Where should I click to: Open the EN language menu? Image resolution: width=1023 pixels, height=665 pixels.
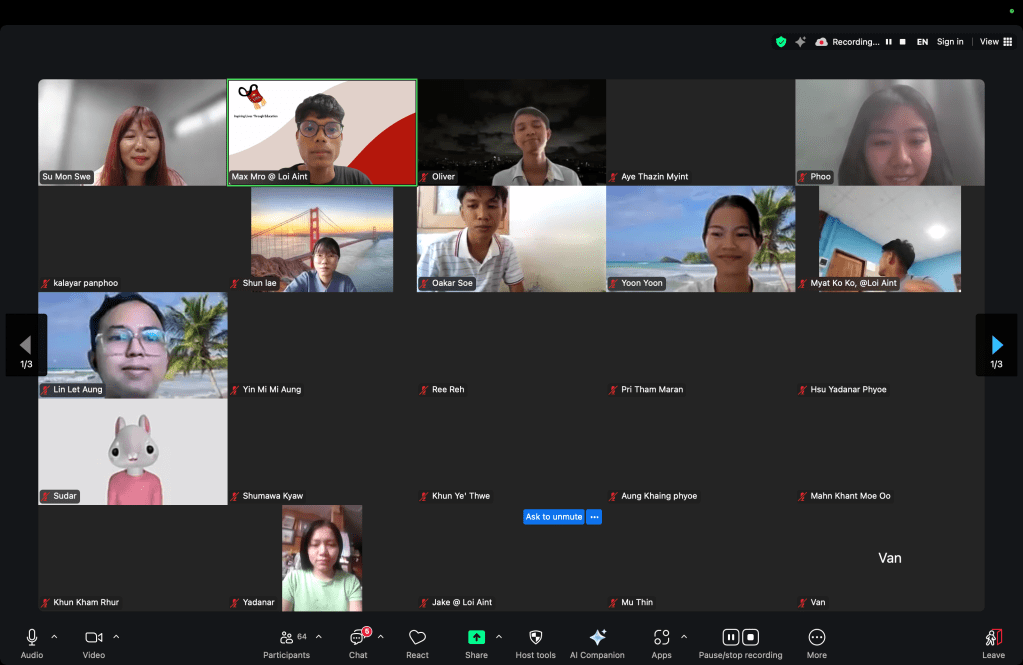tap(922, 42)
